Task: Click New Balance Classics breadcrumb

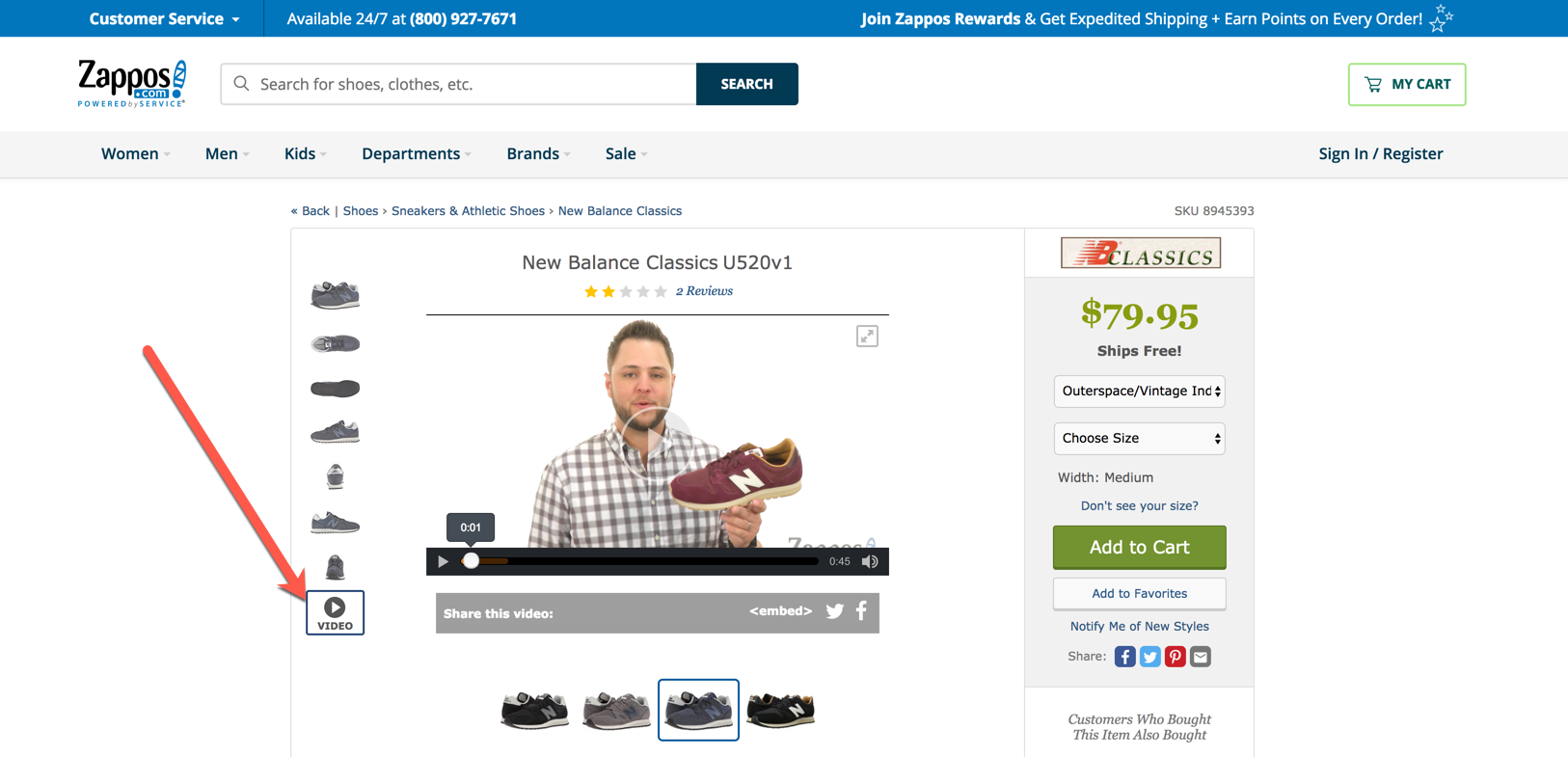Action: pos(620,211)
